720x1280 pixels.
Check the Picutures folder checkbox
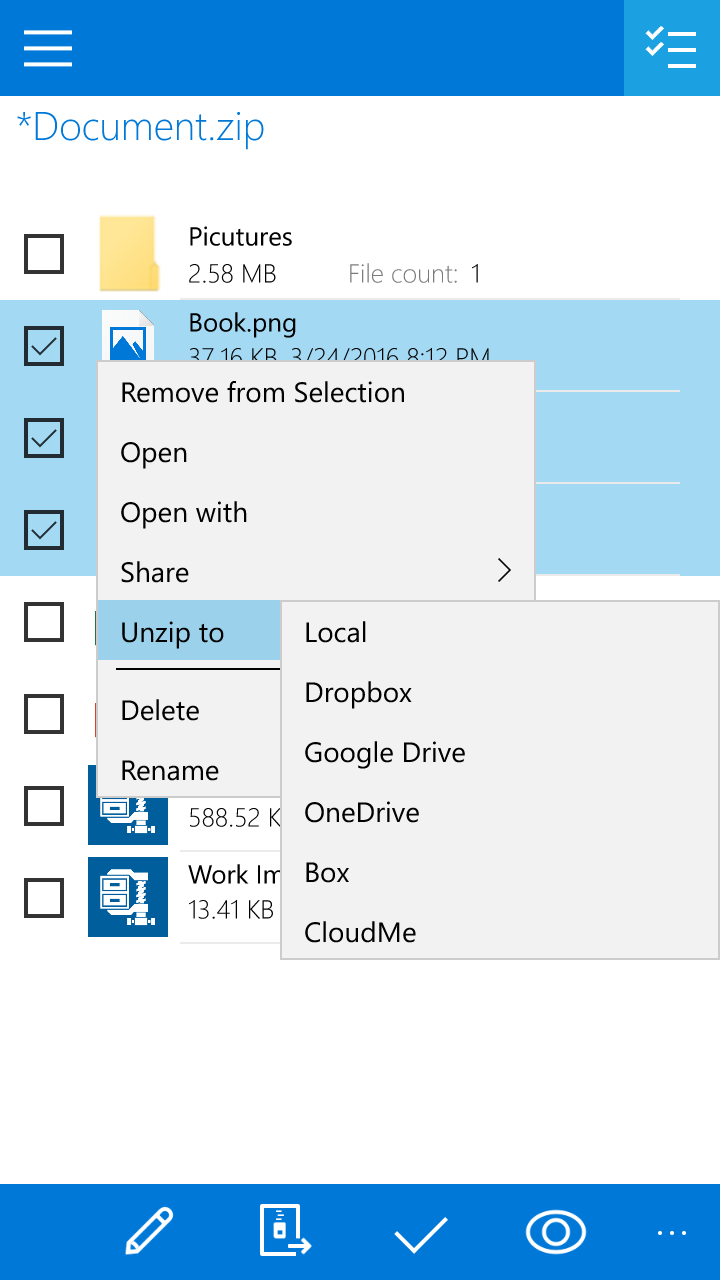pos(44,254)
